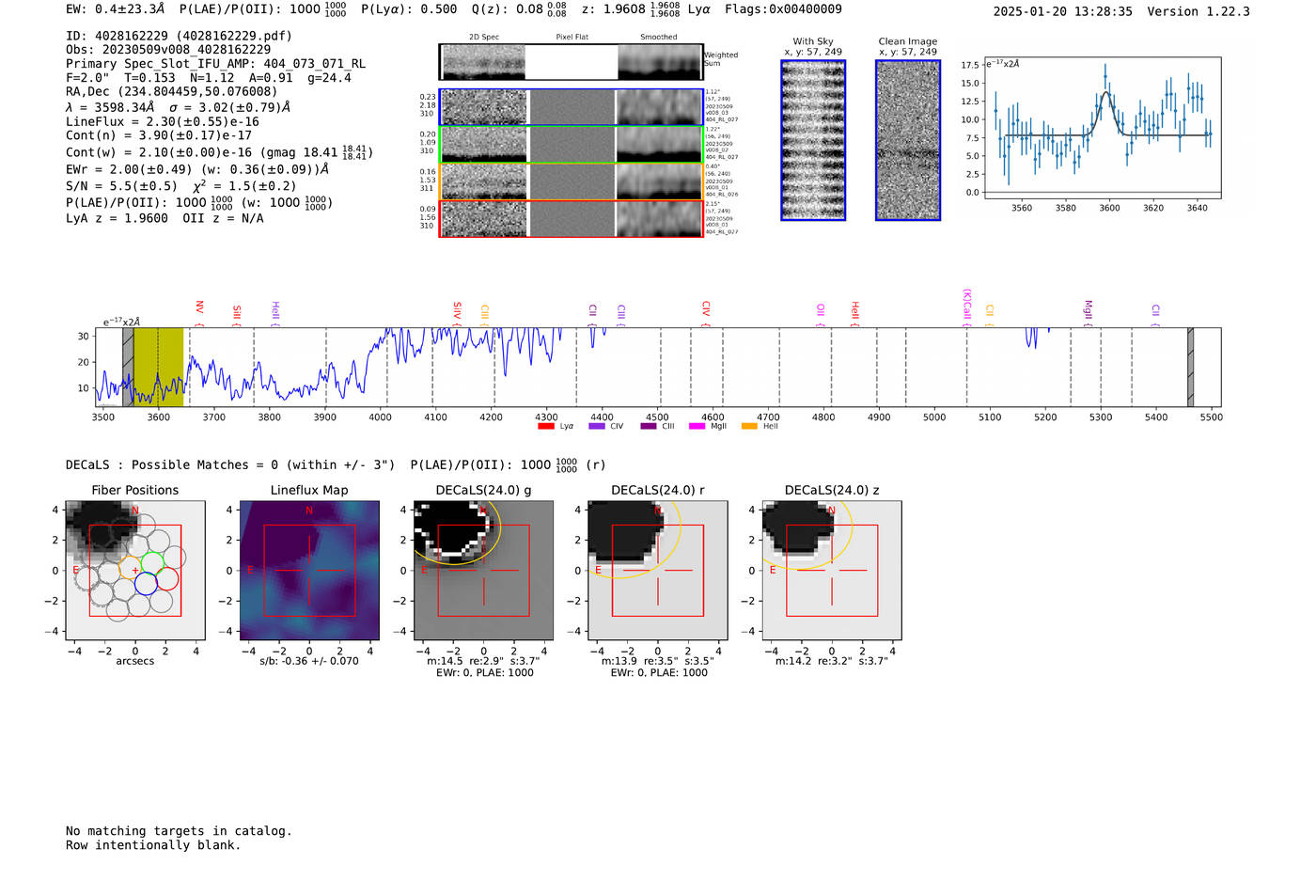Click the Gaussian emission line fit plot
1316x896 pixels.
click(1102, 128)
